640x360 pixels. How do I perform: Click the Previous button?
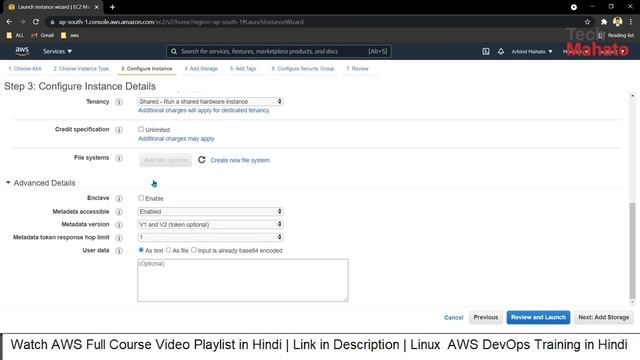(x=486, y=317)
